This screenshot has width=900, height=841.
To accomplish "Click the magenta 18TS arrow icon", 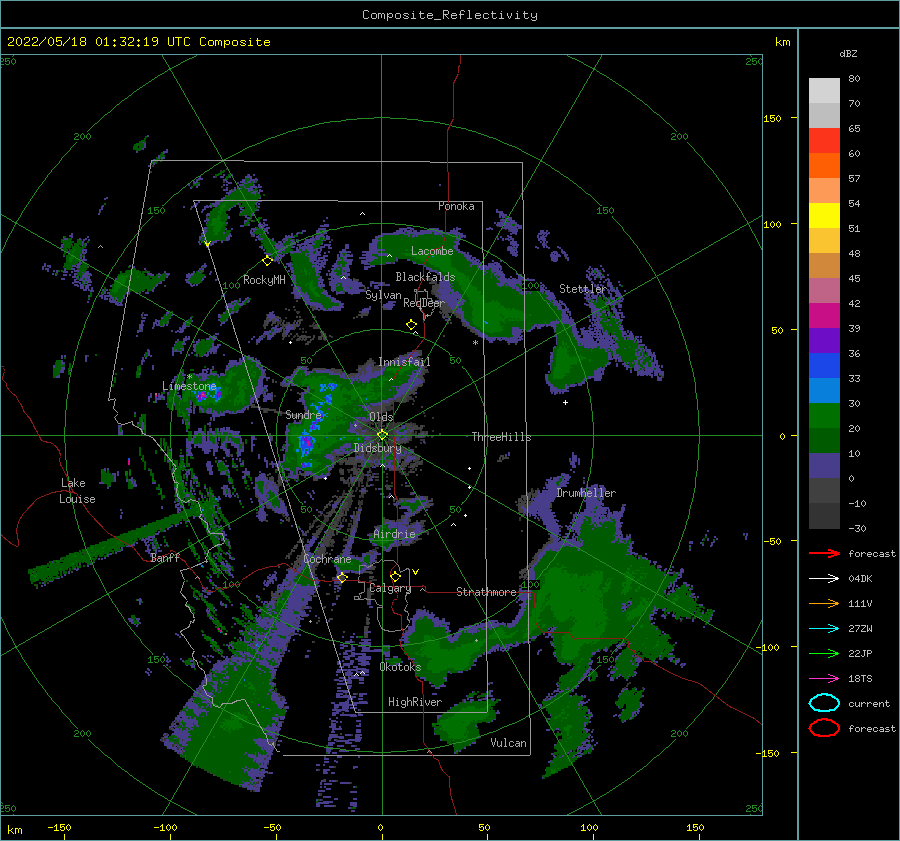I will tap(824, 678).
